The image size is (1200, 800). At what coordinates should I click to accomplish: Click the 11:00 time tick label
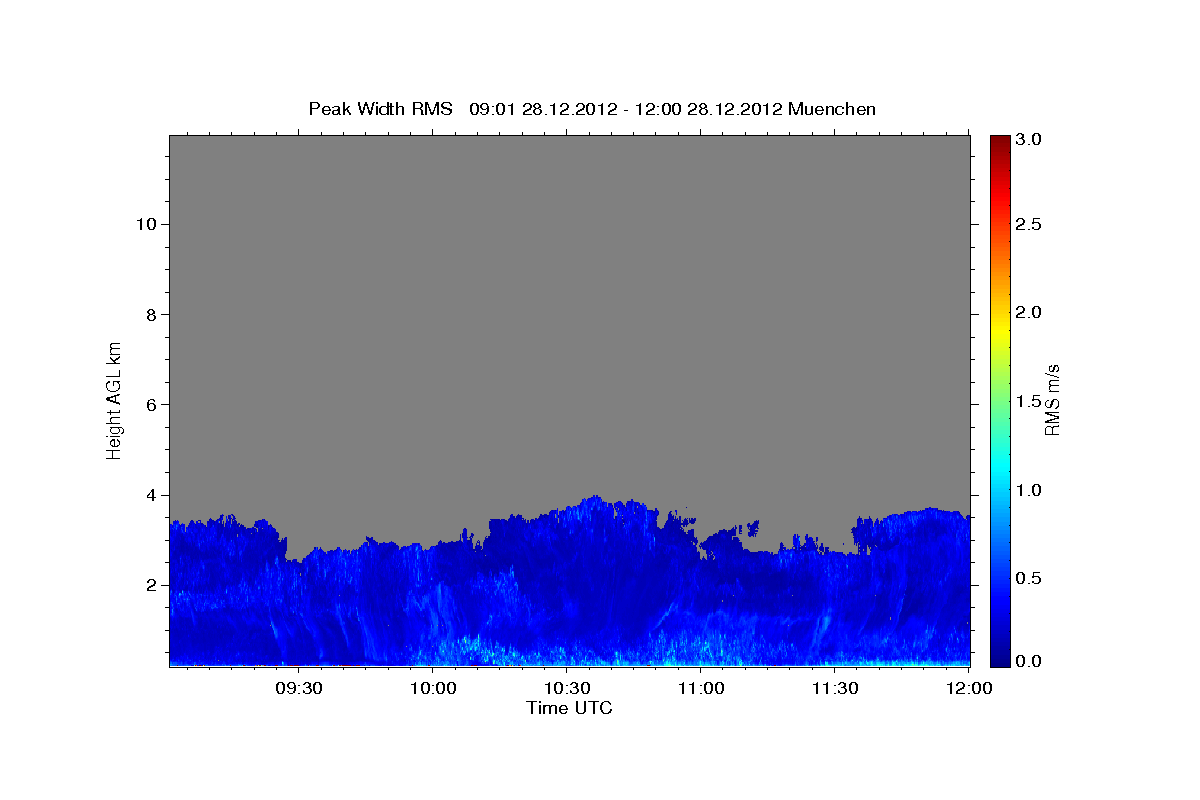(x=701, y=689)
